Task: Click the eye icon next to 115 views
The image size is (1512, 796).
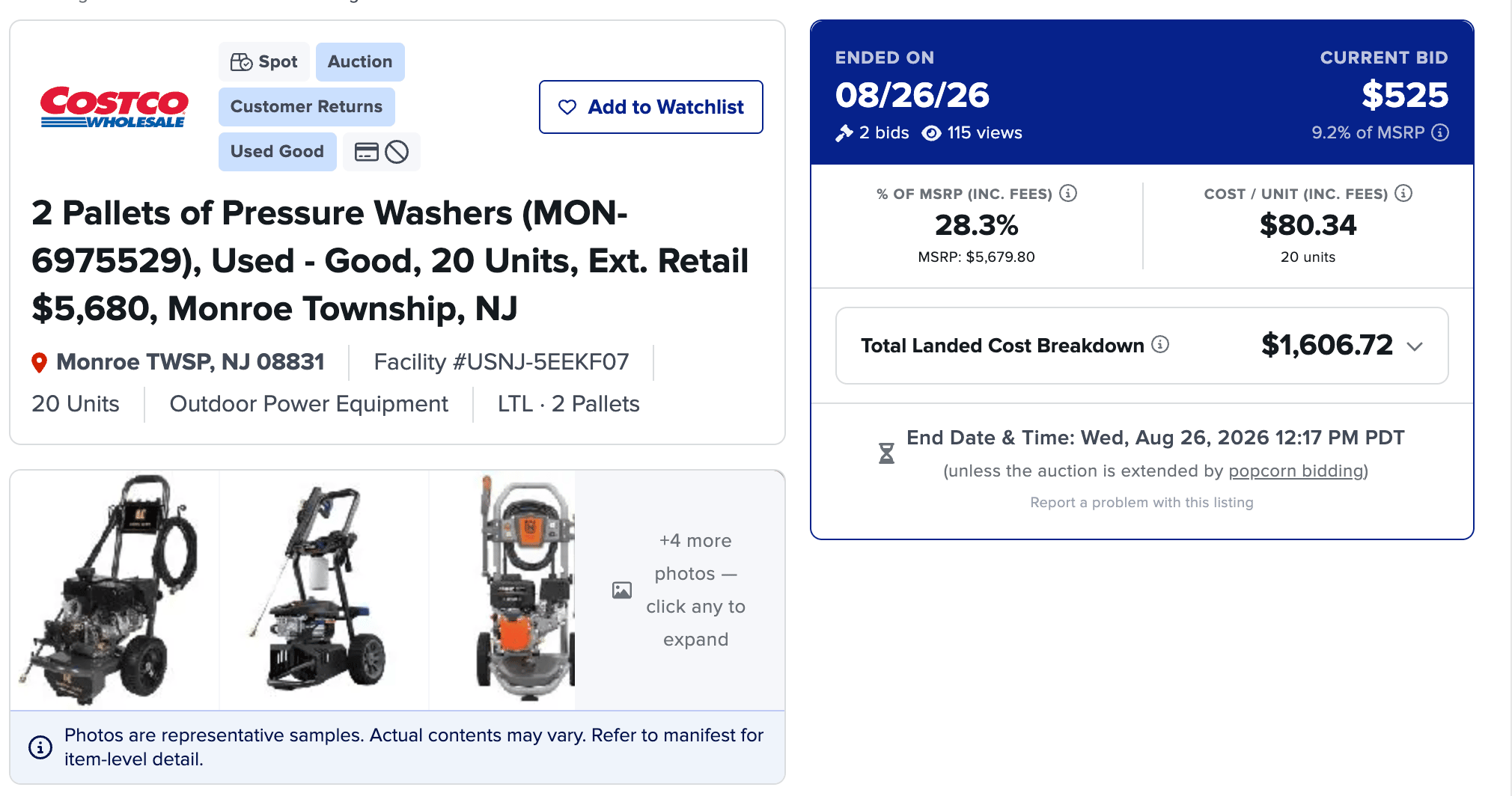Action: tap(931, 133)
